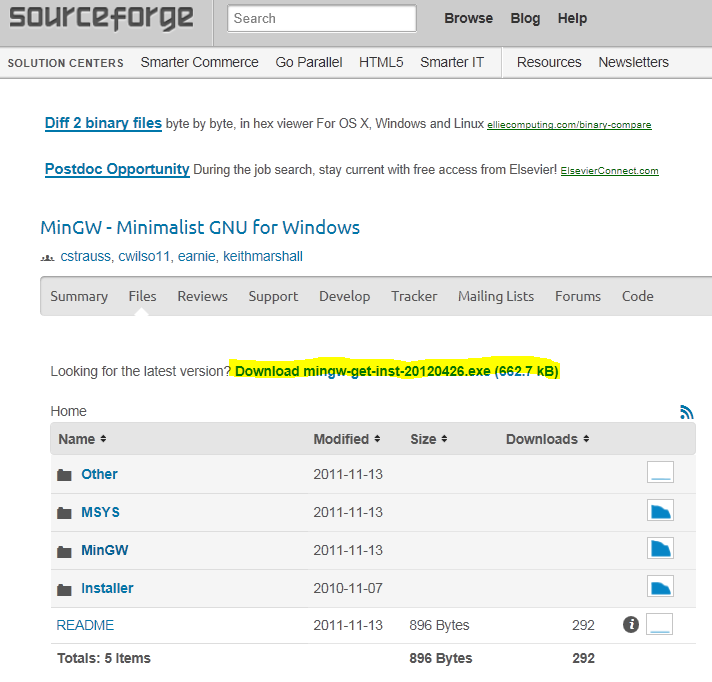Screen dimensions: 712x682
Task: Open the Smarter IT solution center
Action: (x=452, y=62)
